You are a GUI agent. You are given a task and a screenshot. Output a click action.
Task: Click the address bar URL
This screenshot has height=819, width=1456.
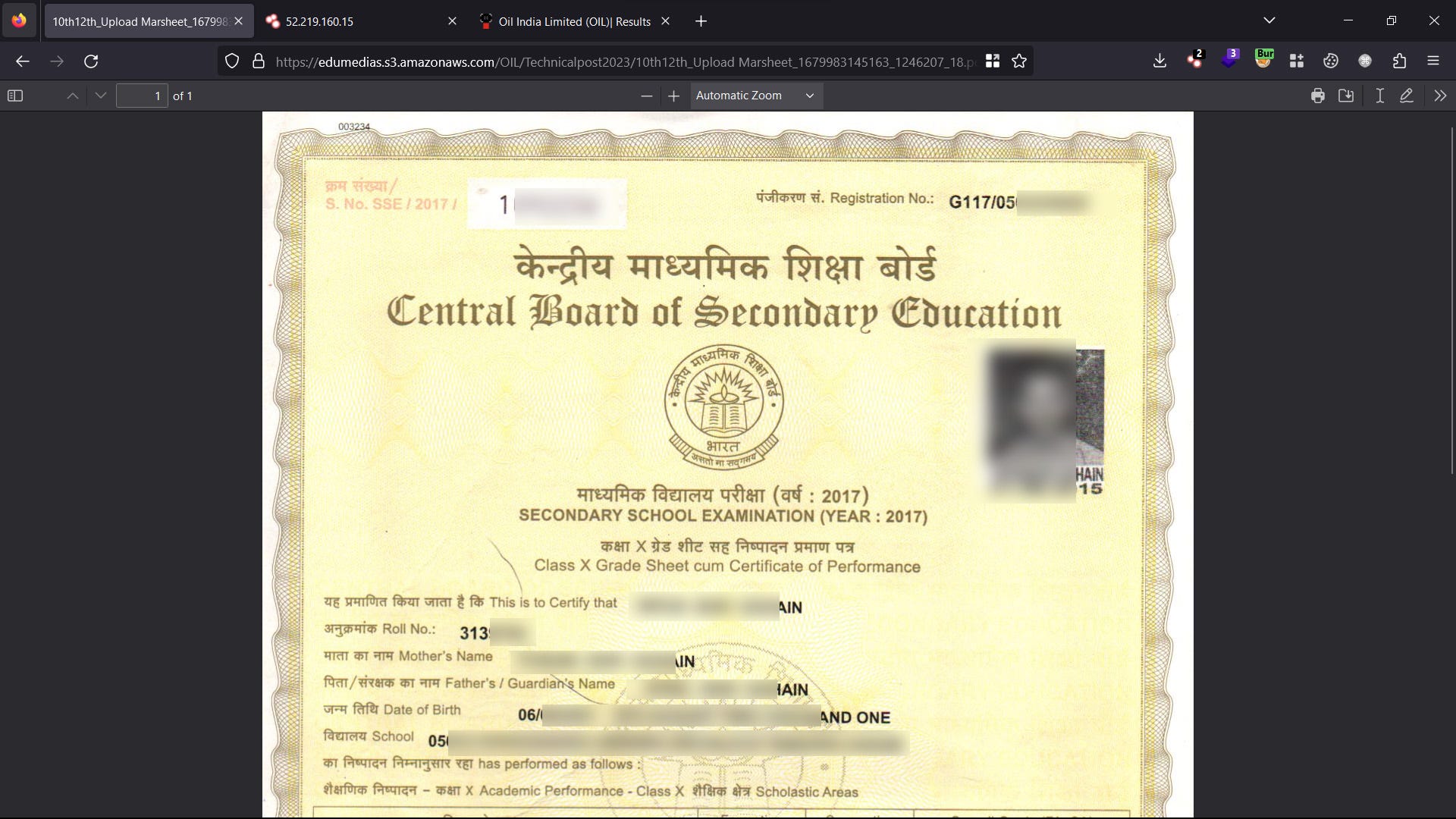pos(625,62)
